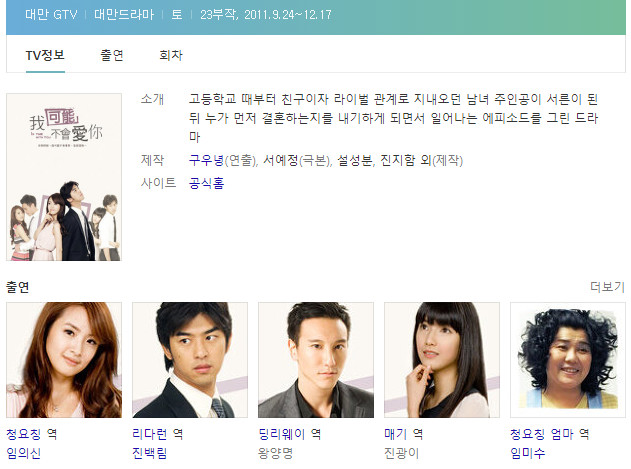The height and width of the screenshot is (469, 631).
Task: Click the photo of the 청요칭 엄마 actress
Action: 568,360
